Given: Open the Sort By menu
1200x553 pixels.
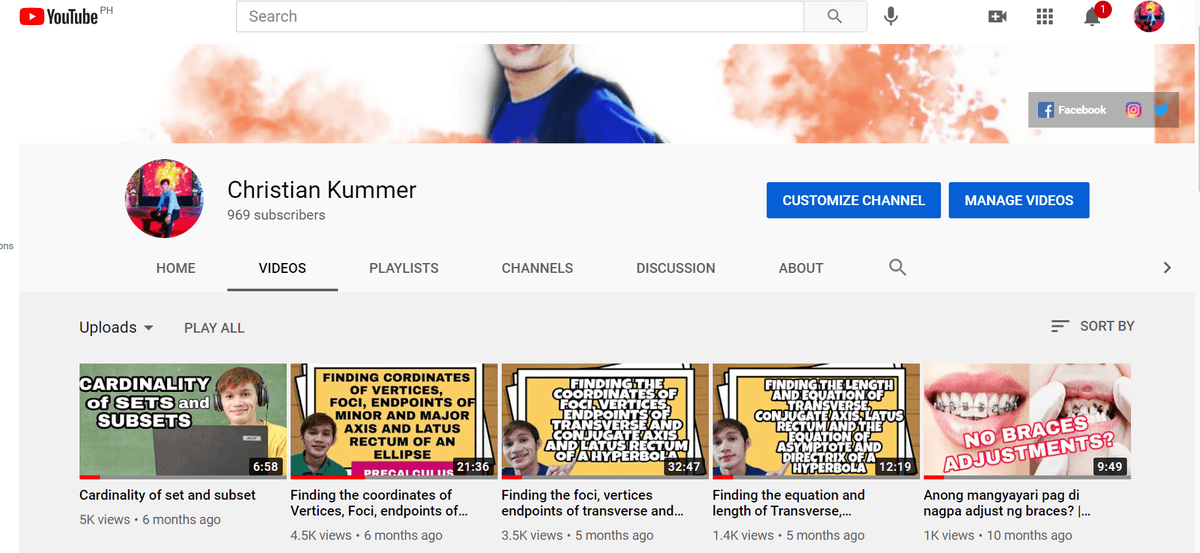Looking at the screenshot, I should pos(1092,326).
